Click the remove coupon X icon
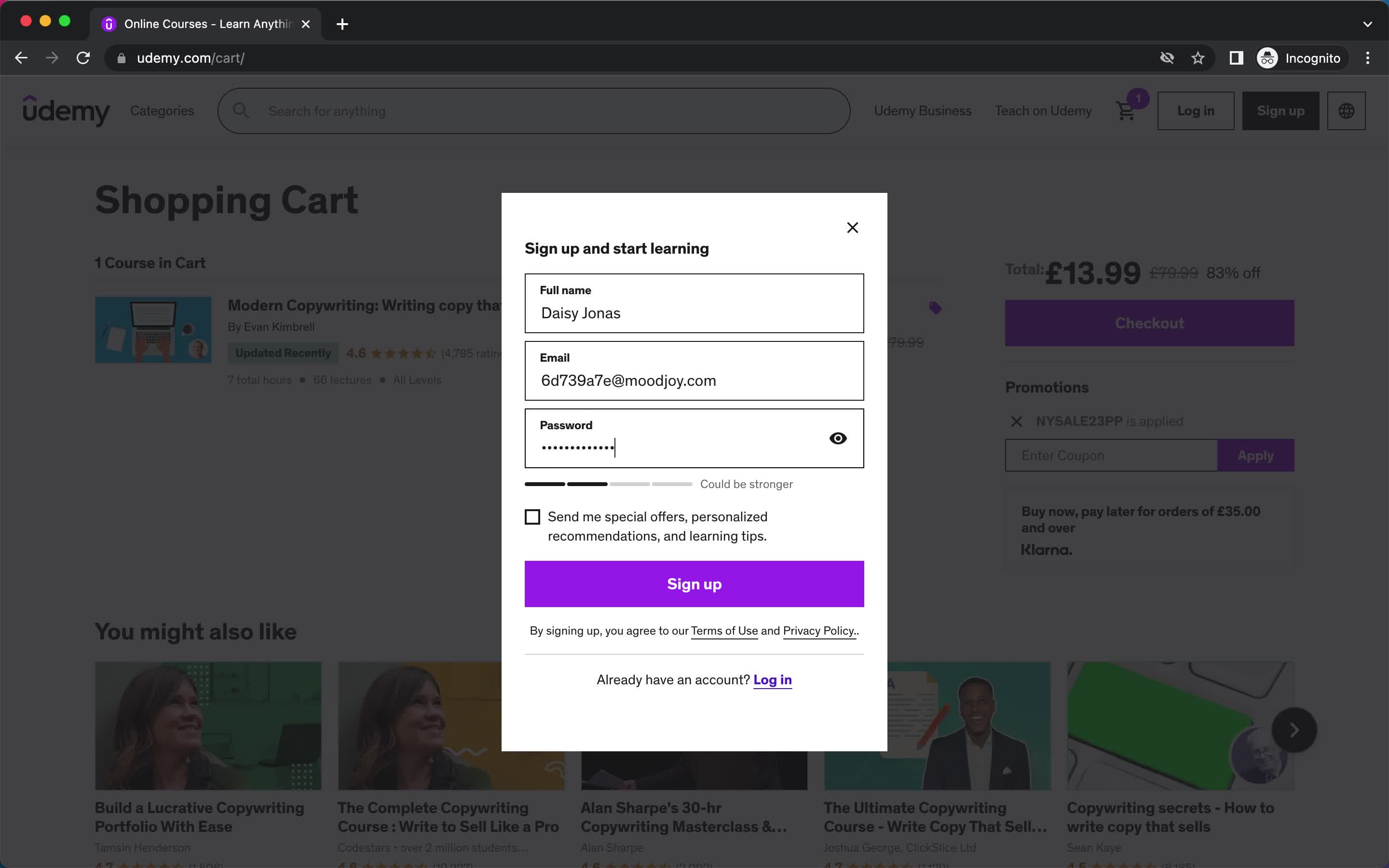The image size is (1389, 868). [1017, 421]
